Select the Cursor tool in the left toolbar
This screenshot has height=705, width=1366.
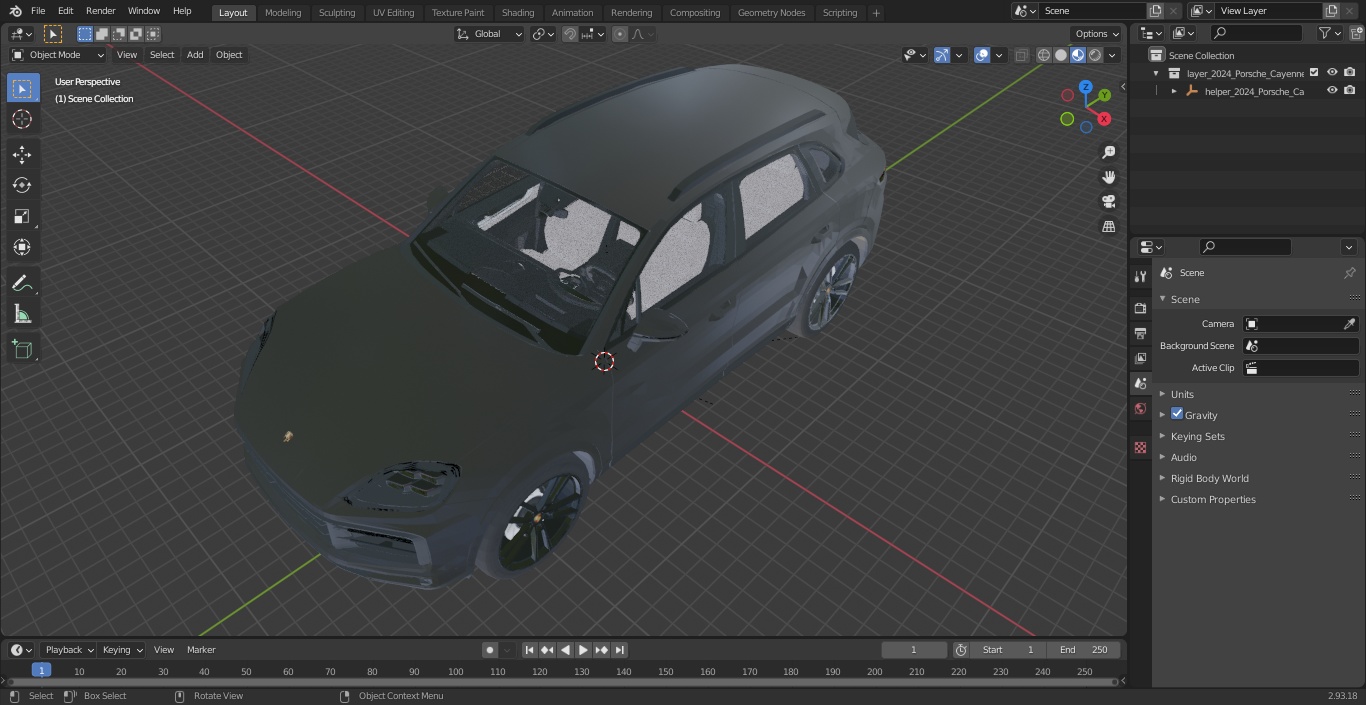(22, 119)
